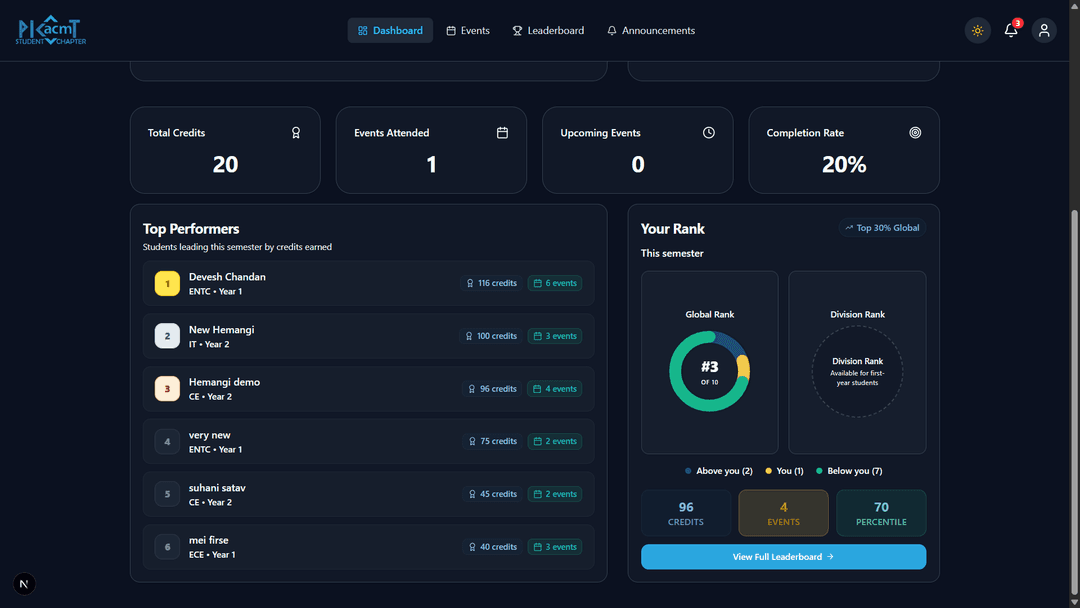Toggle the light/dark theme sun button
Viewport: 1080px width, 608px height.
point(977,31)
